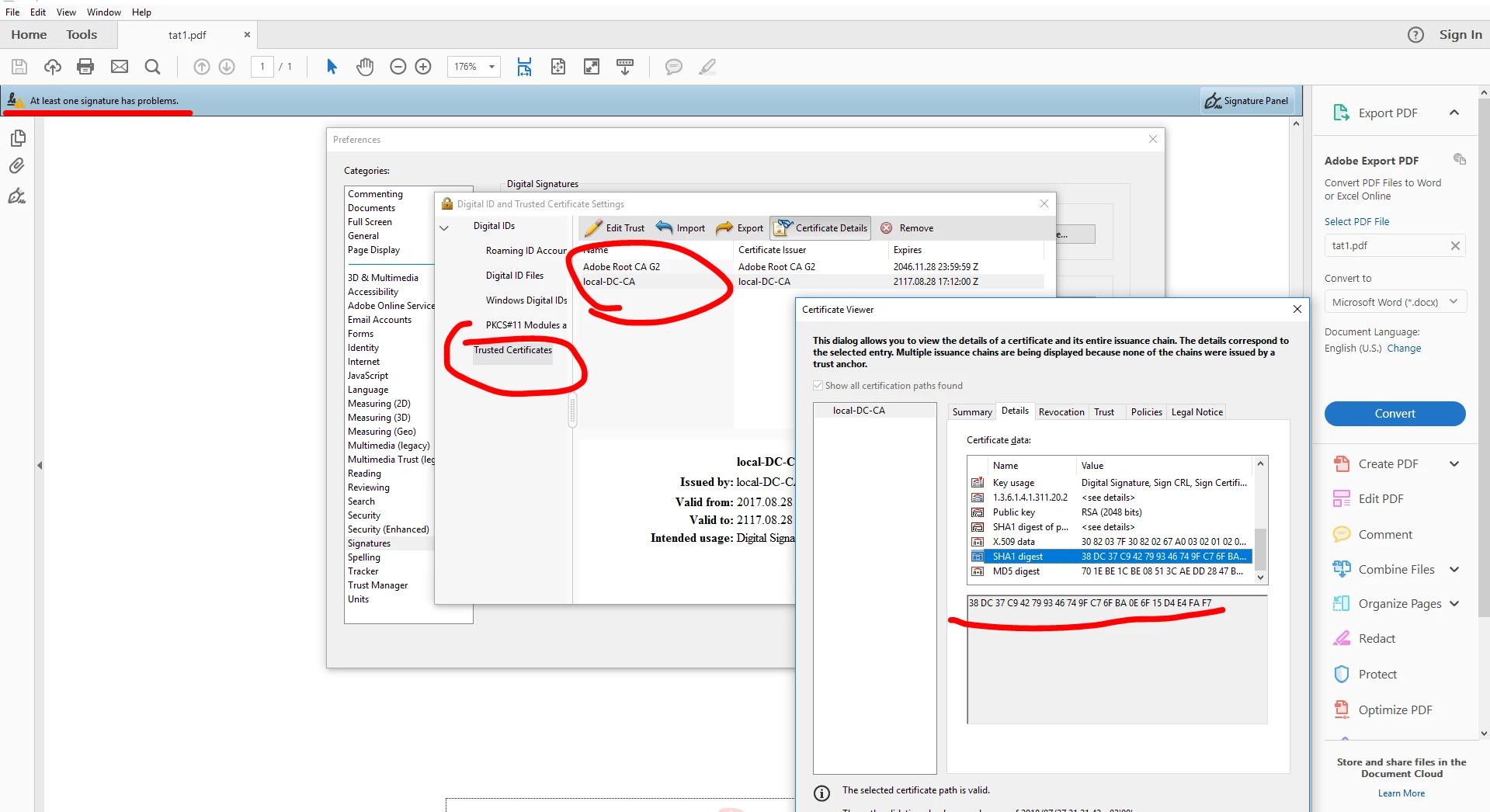Select the Public key row

tap(1110, 512)
